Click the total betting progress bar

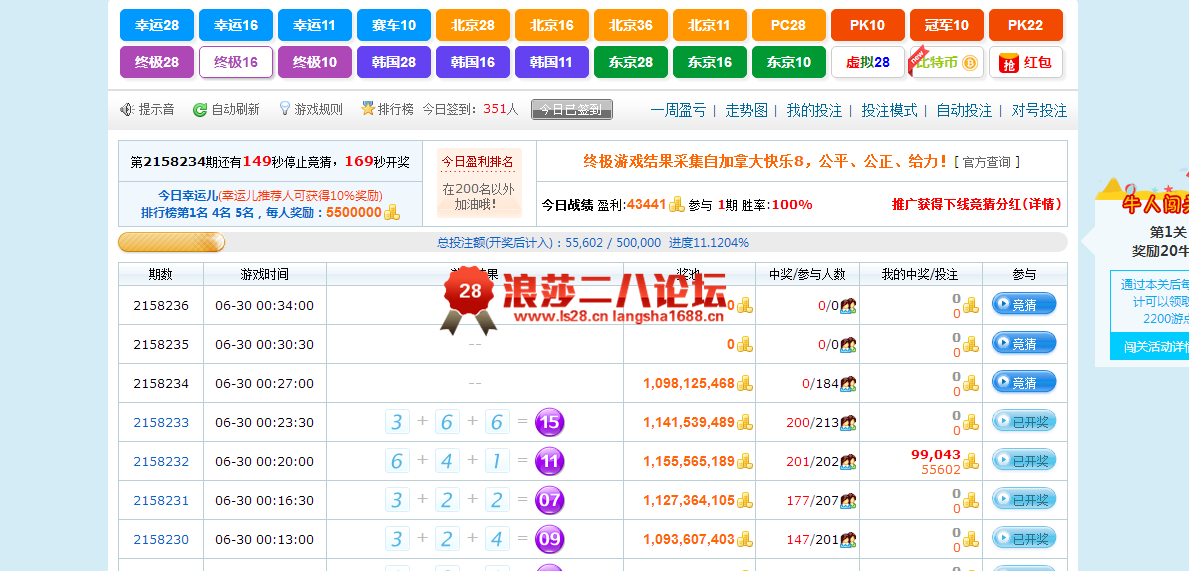click(x=592, y=242)
